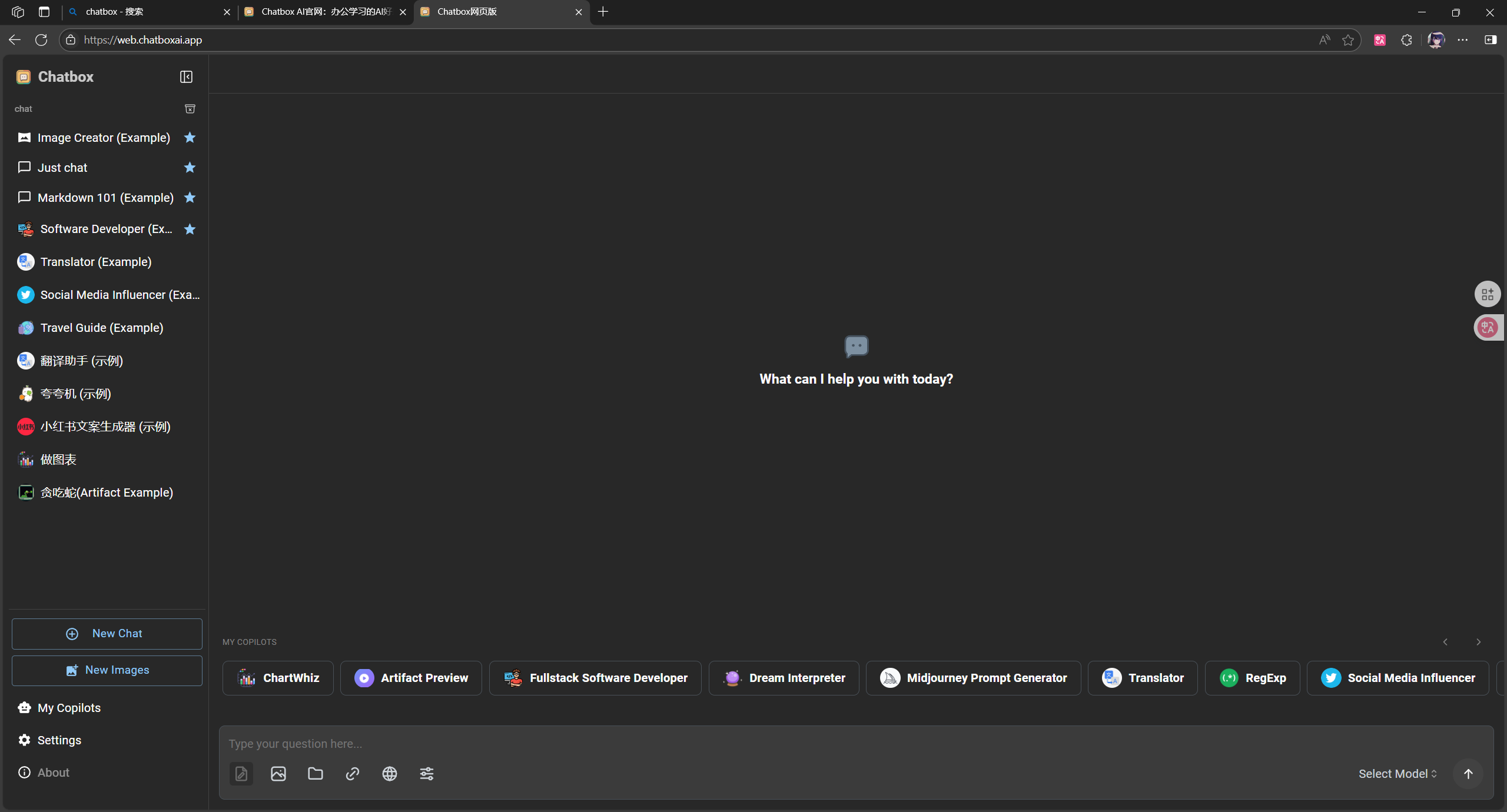
Task: Open browser workspaces icon
Action: pyautogui.click(x=18, y=12)
